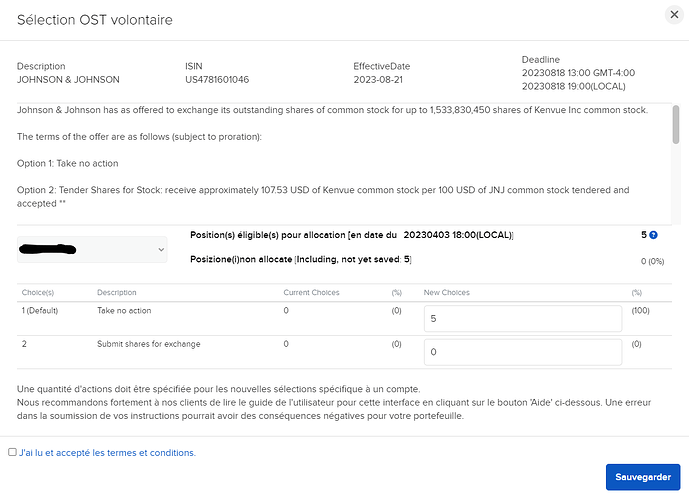Select the ISIN value US4781601046

(217, 79)
